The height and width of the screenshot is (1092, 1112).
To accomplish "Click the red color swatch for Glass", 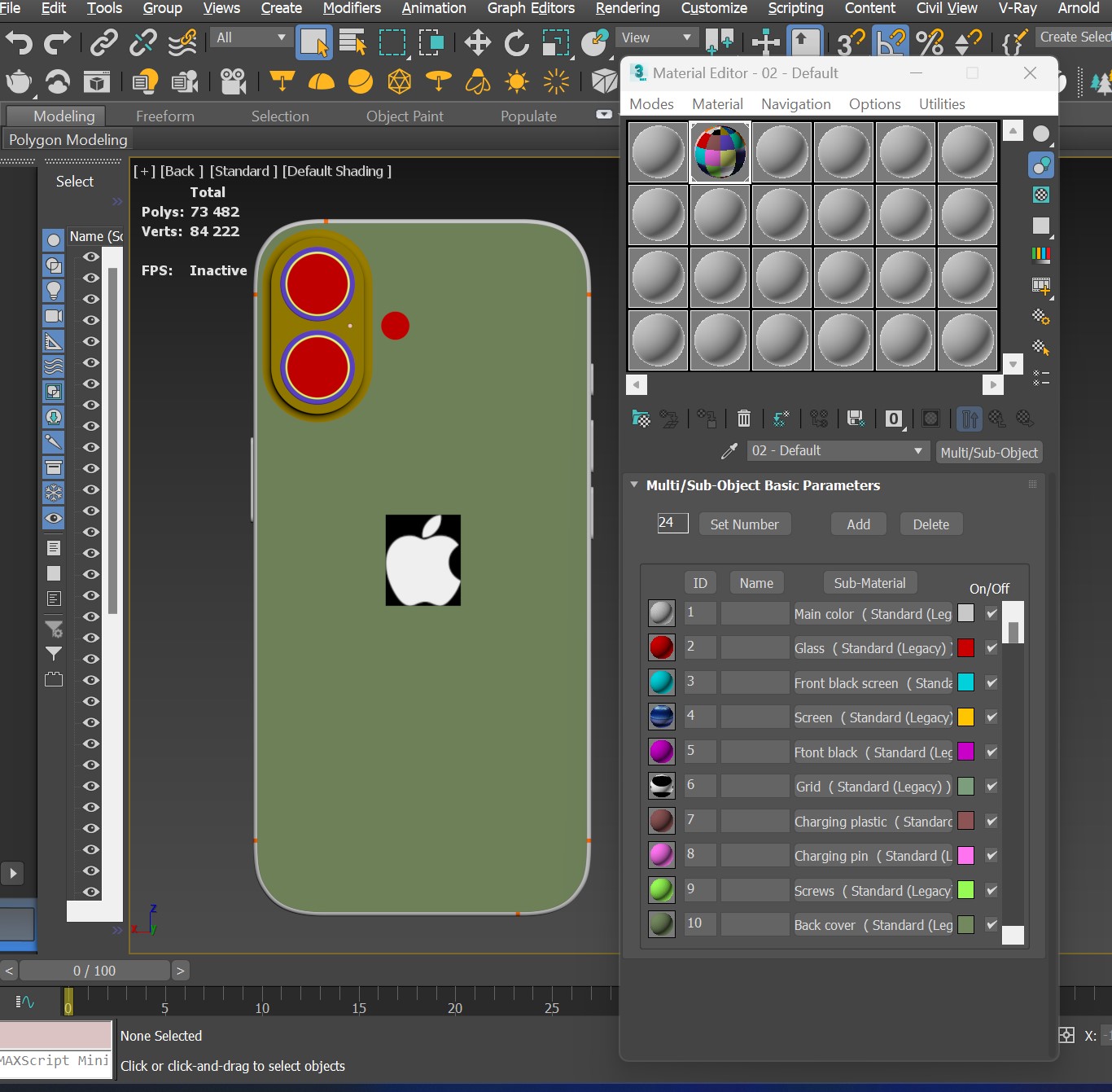I will pos(965,648).
